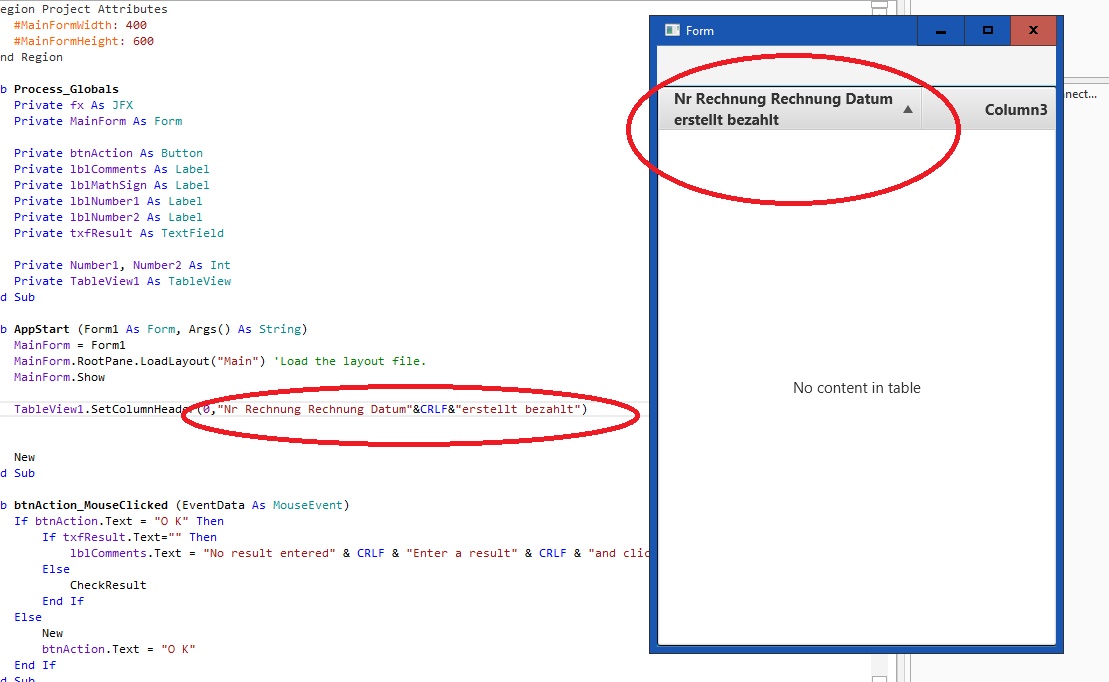This screenshot has height=682, width=1109.
Task: Click the 'Private fx As JFX' line
Action: (74, 105)
